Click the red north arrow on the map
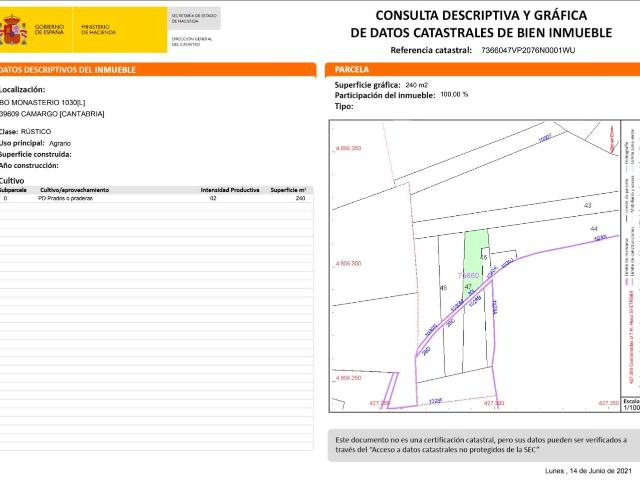Viewport: 640px width, 480px height. (612, 140)
